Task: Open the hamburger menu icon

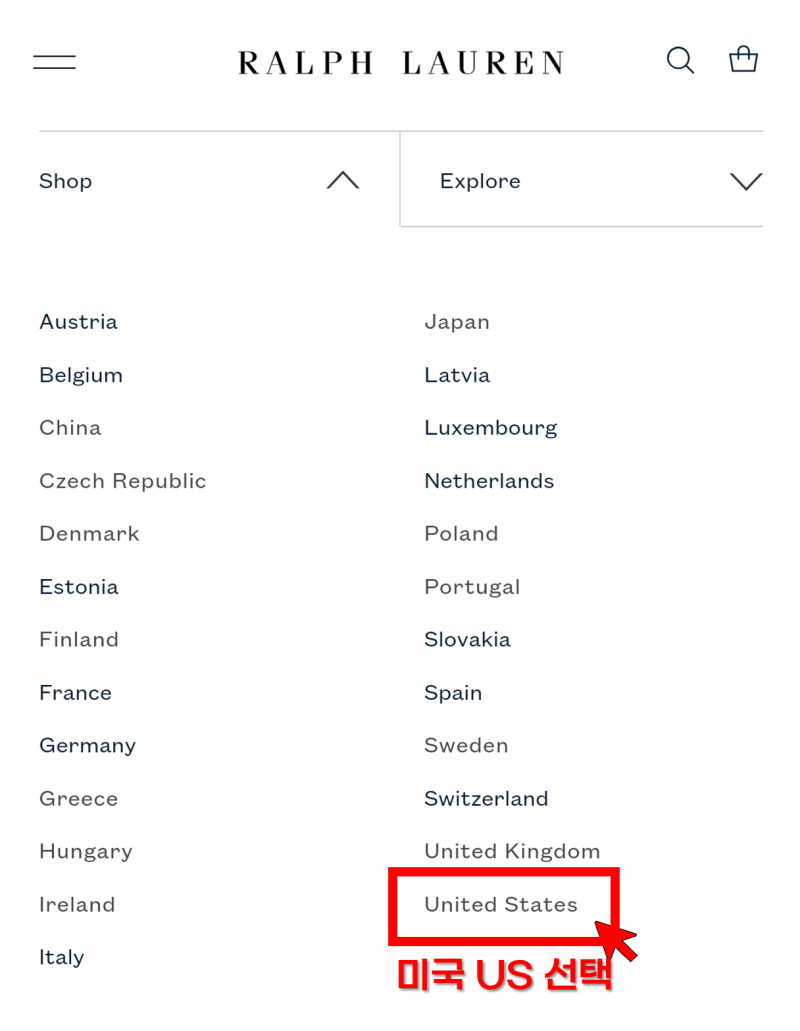Action: pyautogui.click(x=55, y=62)
